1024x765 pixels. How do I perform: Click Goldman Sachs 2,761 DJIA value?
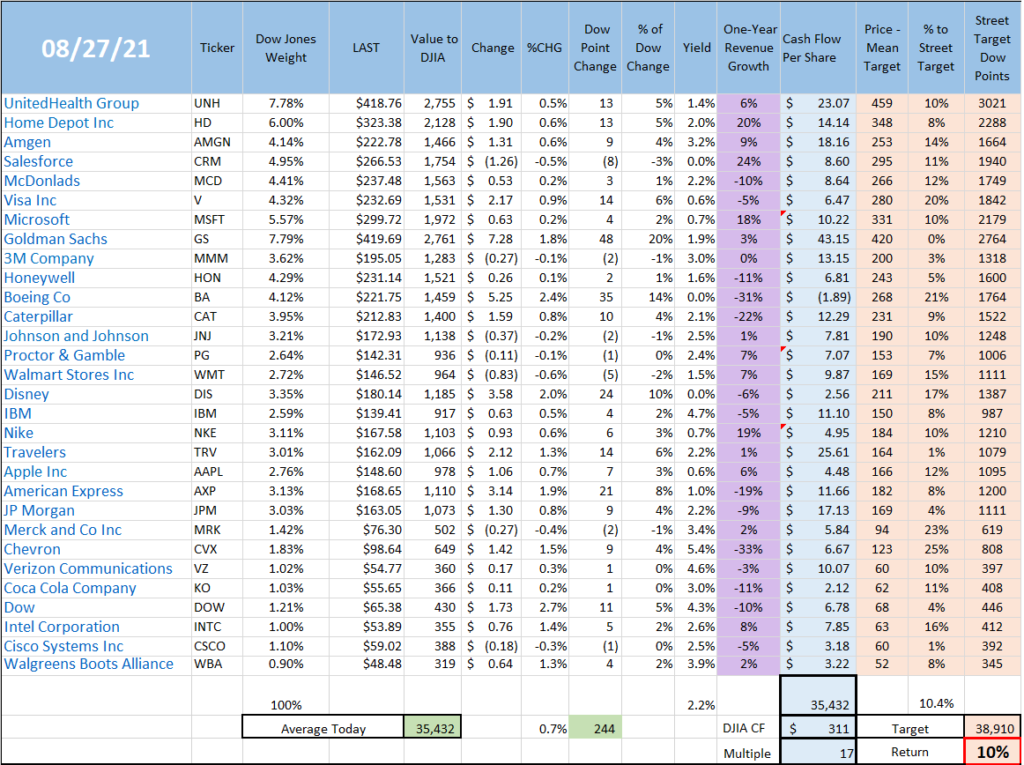433,239
